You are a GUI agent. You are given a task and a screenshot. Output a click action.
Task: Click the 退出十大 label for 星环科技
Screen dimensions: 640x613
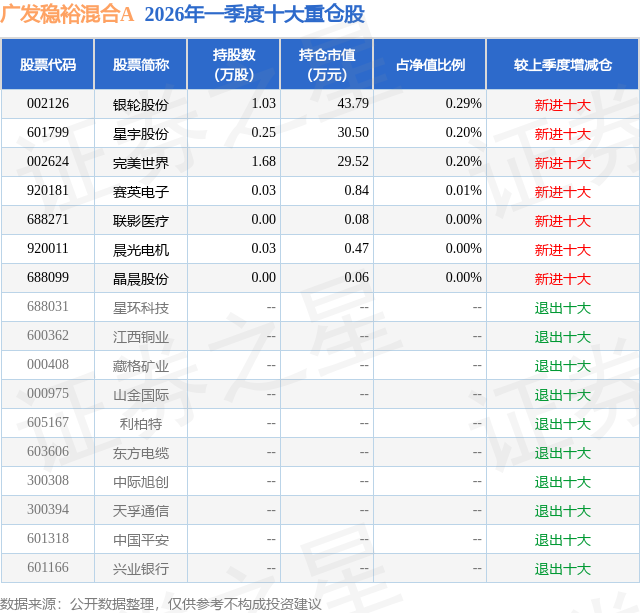(563, 308)
